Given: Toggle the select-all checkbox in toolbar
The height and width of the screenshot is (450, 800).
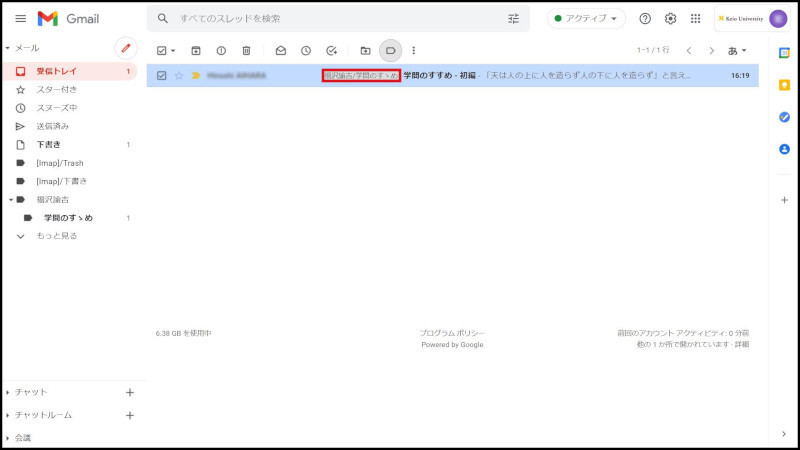Looking at the screenshot, I should [161, 50].
